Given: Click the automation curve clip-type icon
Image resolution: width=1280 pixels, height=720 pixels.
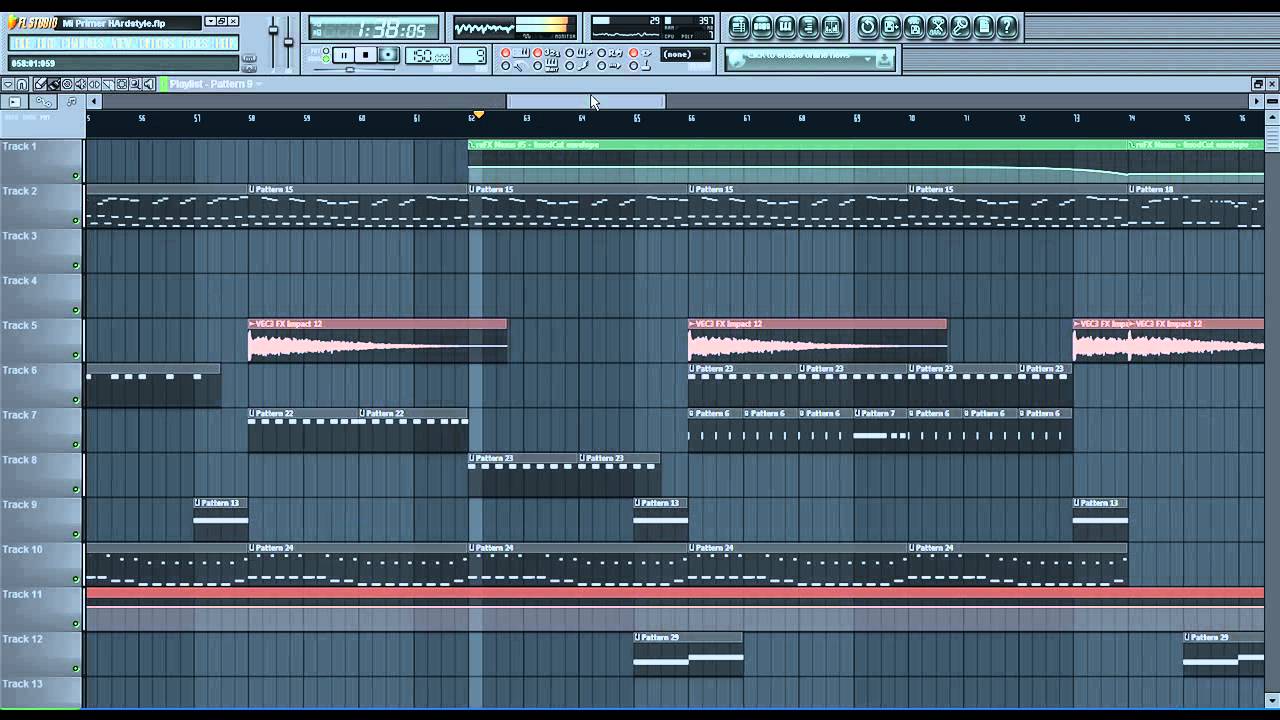Looking at the screenshot, I should [x=43, y=102].
